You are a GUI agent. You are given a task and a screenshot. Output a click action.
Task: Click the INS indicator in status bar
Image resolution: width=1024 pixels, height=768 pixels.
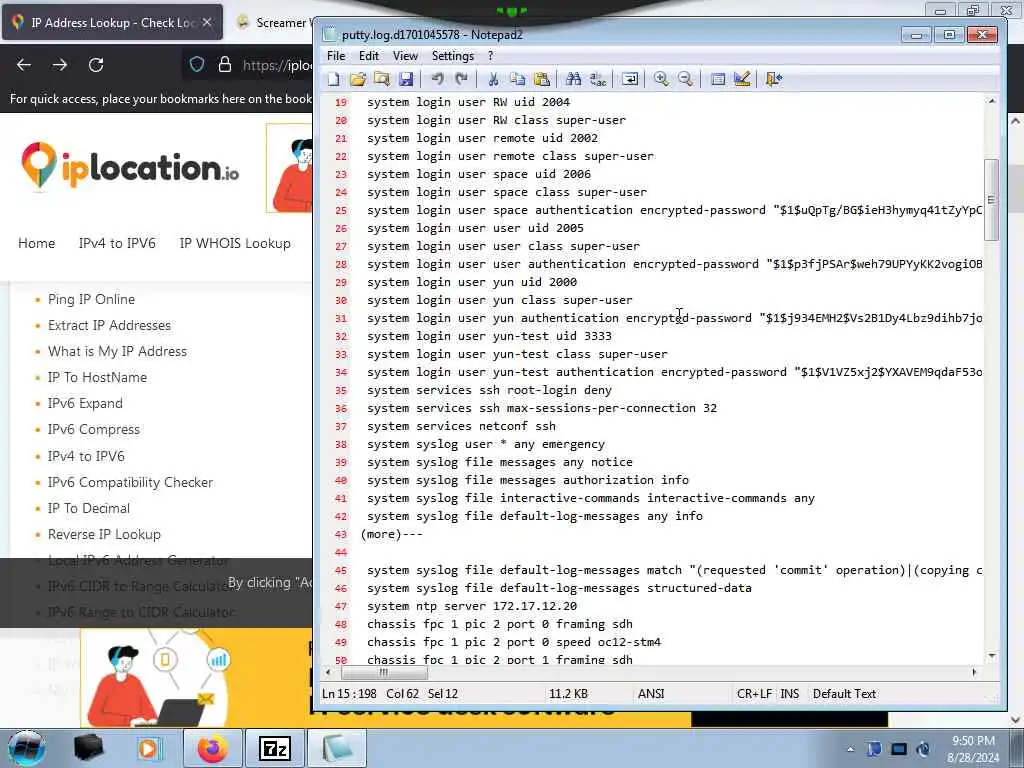pos(790,694)
